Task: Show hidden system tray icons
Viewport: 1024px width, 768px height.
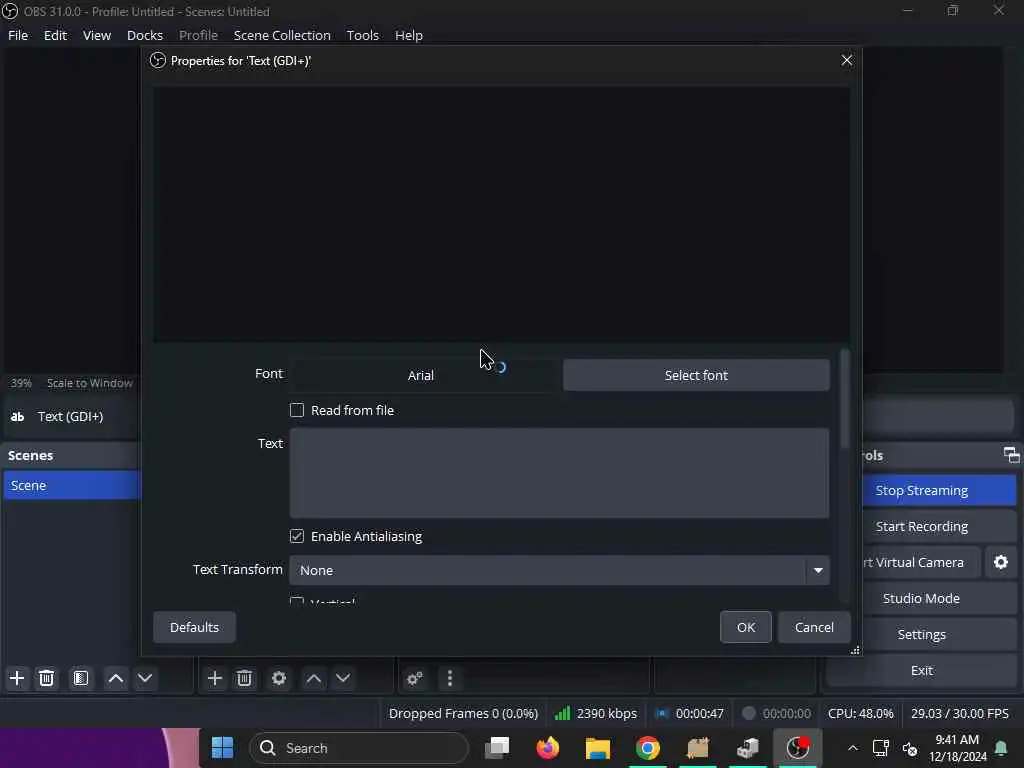Action: pos(853,748)
